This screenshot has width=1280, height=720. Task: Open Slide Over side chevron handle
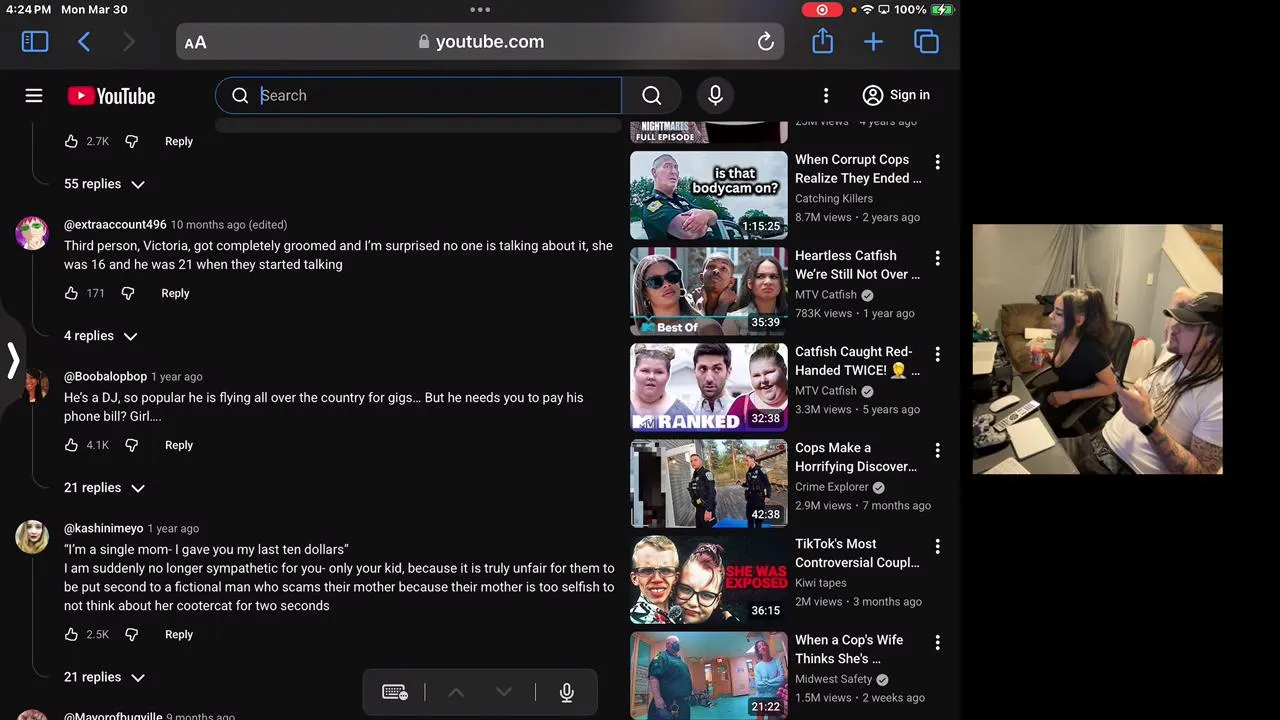(12, 360)
